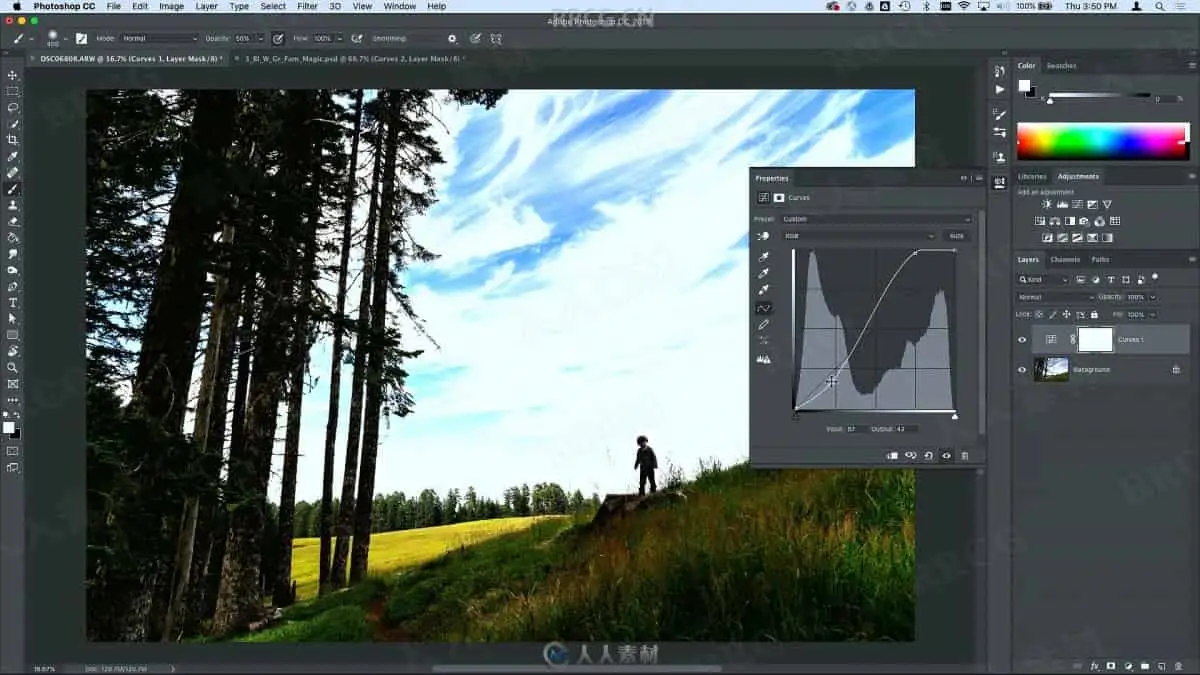Select the Horizontal Type tool
This screenshot has width=1200, height=675.
click(13, 302)
